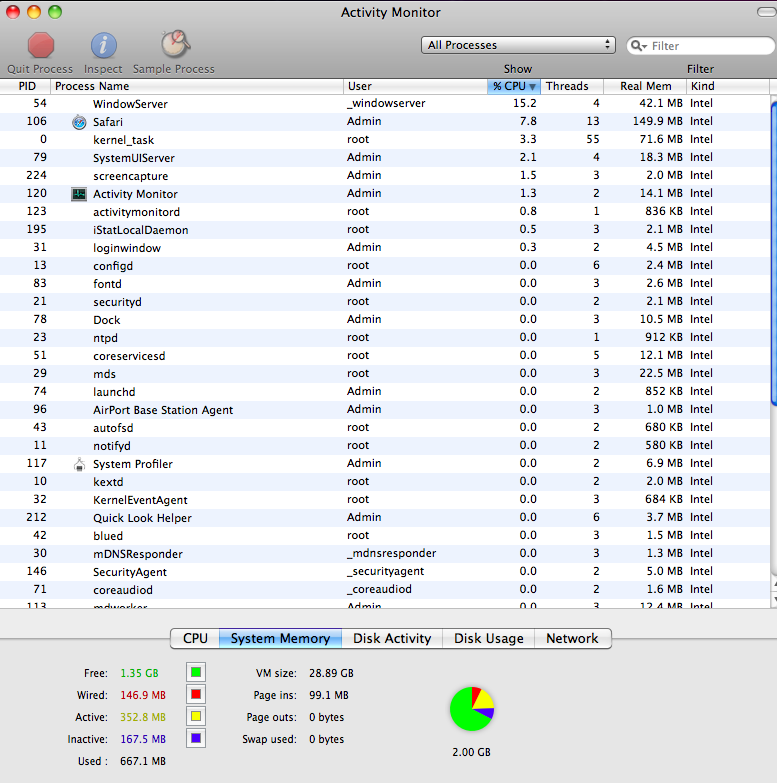Select the screencapture process
This screenshot has width=777, height=783.
click(385, 175)
